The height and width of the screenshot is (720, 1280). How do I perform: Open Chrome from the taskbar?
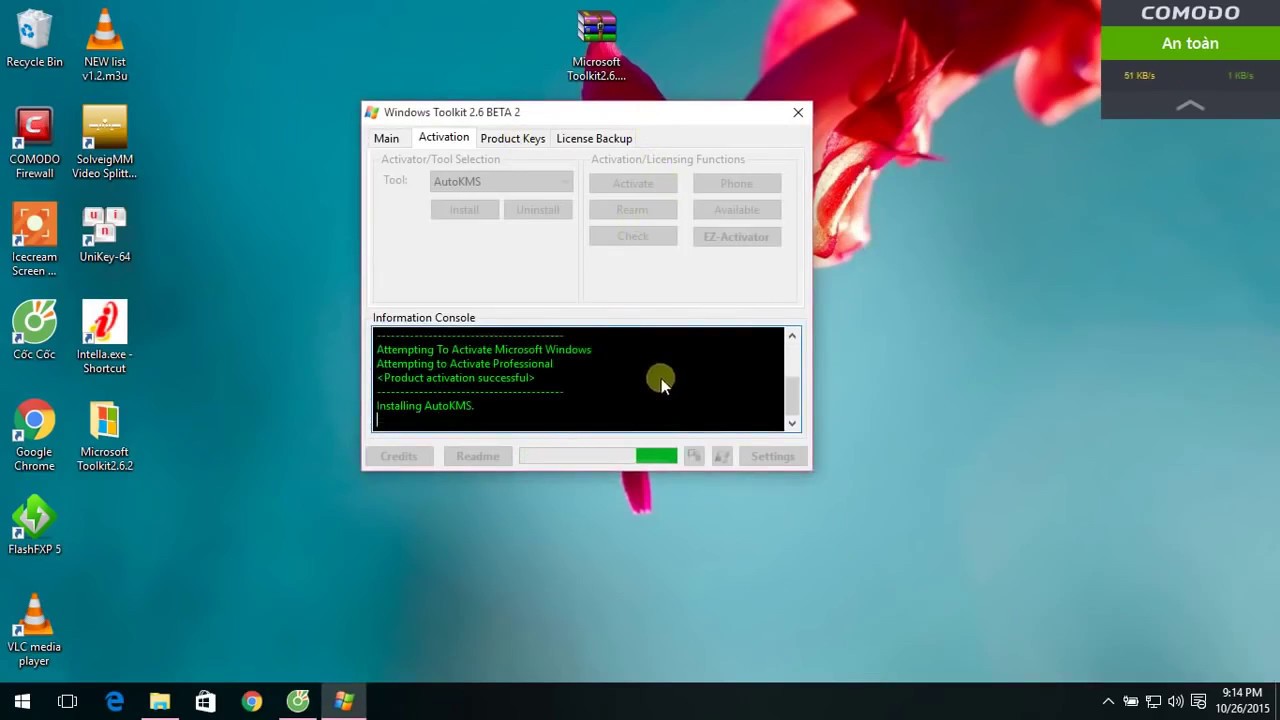252,702
